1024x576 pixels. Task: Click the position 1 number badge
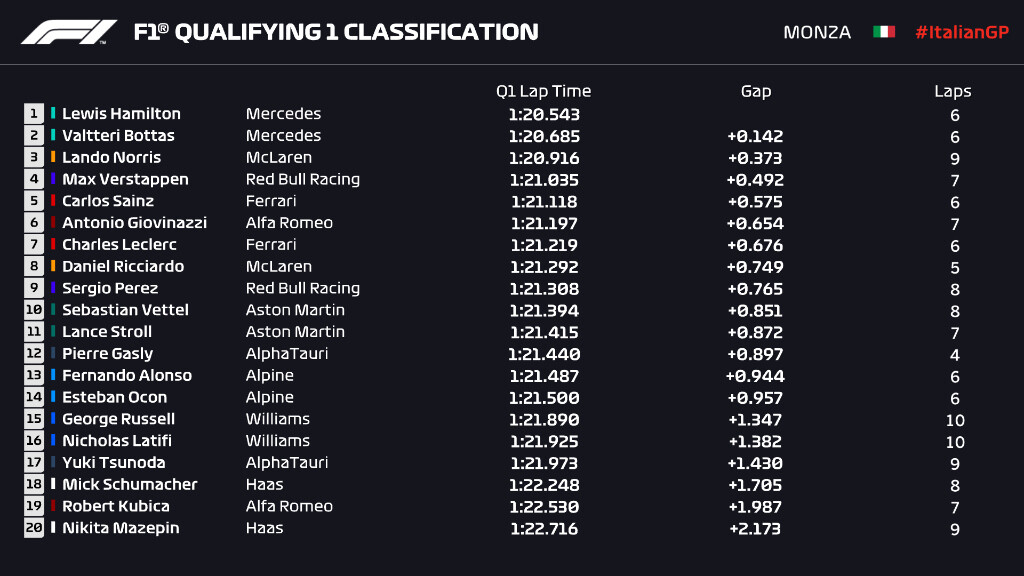tap(35, 114)
